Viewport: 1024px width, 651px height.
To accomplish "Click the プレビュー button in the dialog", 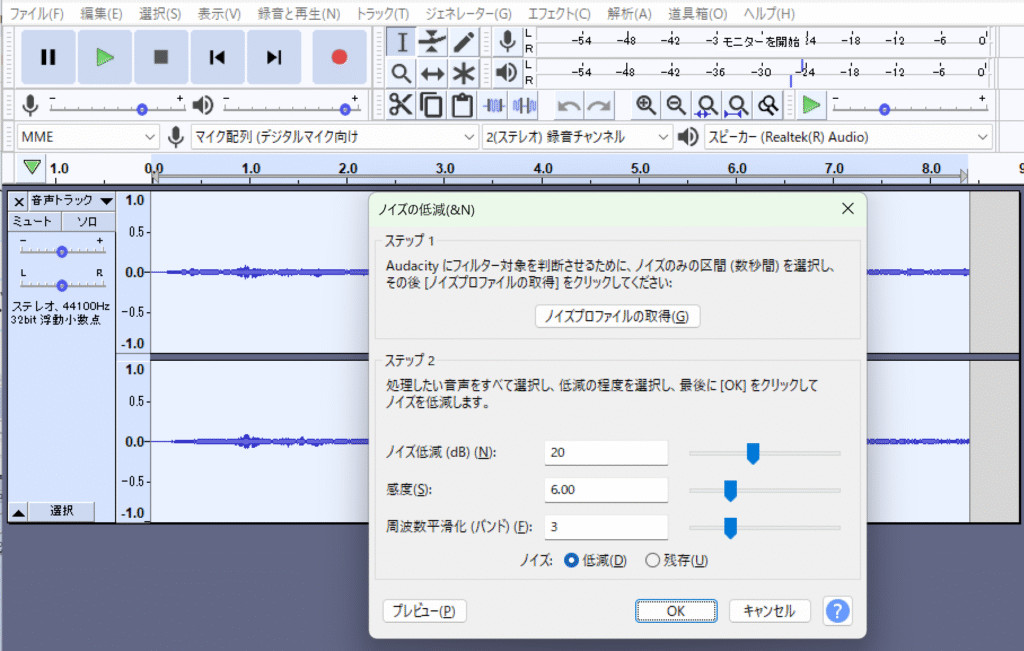I will click(x=424, y=611).
